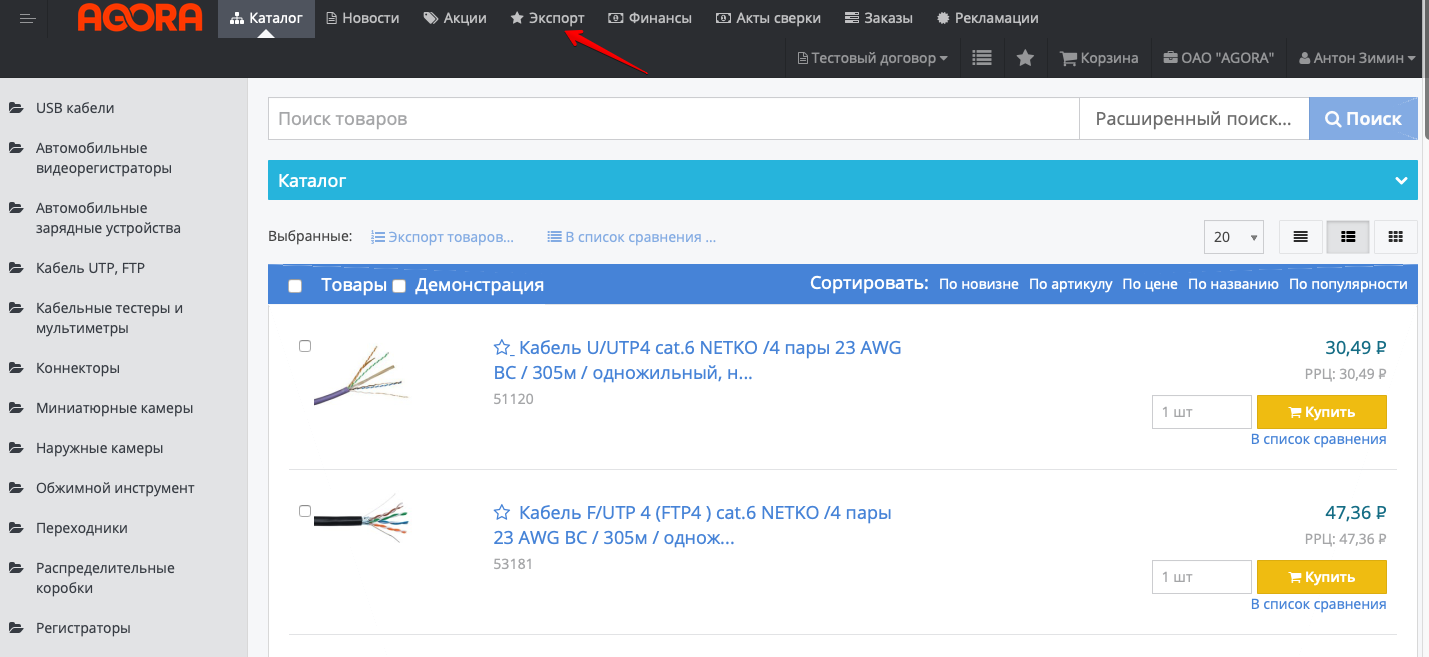Star the F/UTP 4 (FTP4) cable product
Viewport: 1429px width, 657px height.
502,513
